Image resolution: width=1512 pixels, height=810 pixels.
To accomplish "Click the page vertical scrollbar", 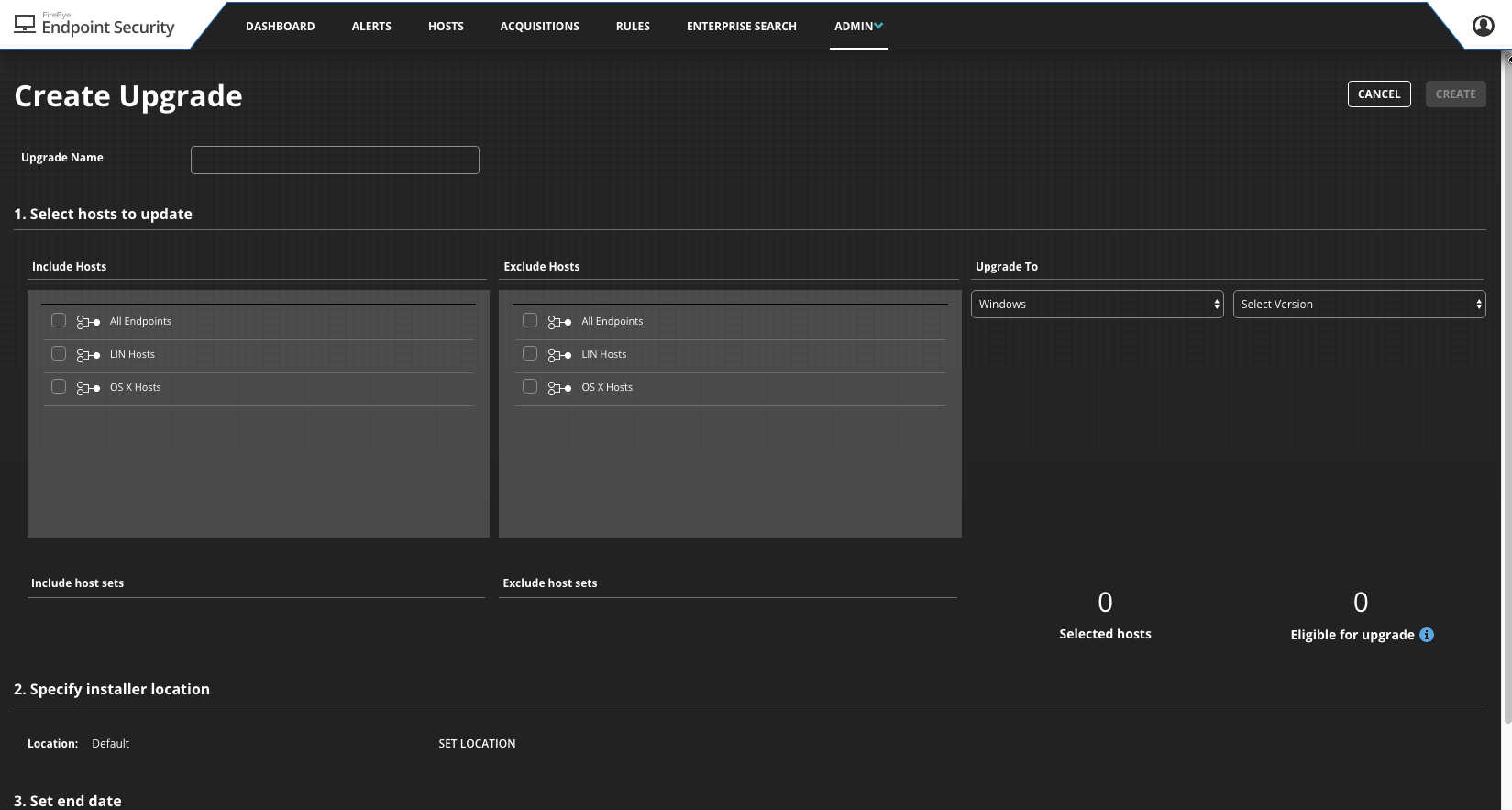I will (x=1506, y=385).
